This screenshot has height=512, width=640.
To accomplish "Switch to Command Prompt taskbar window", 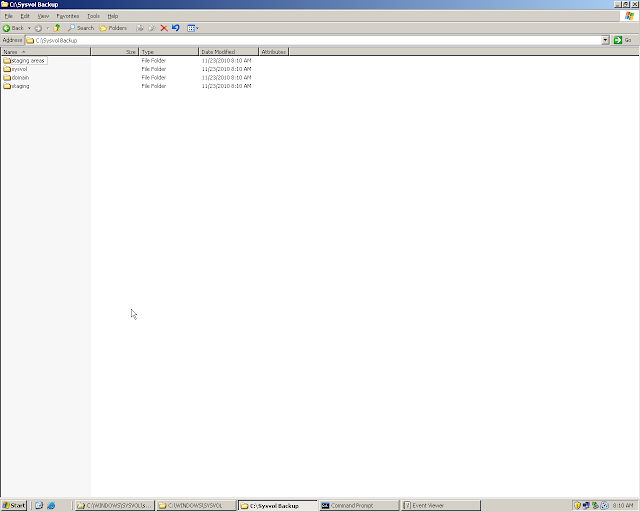I will click(x=359, y=505).
